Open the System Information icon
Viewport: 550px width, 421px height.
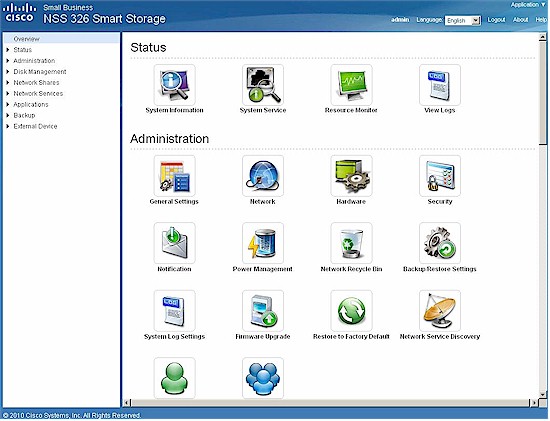174,85
